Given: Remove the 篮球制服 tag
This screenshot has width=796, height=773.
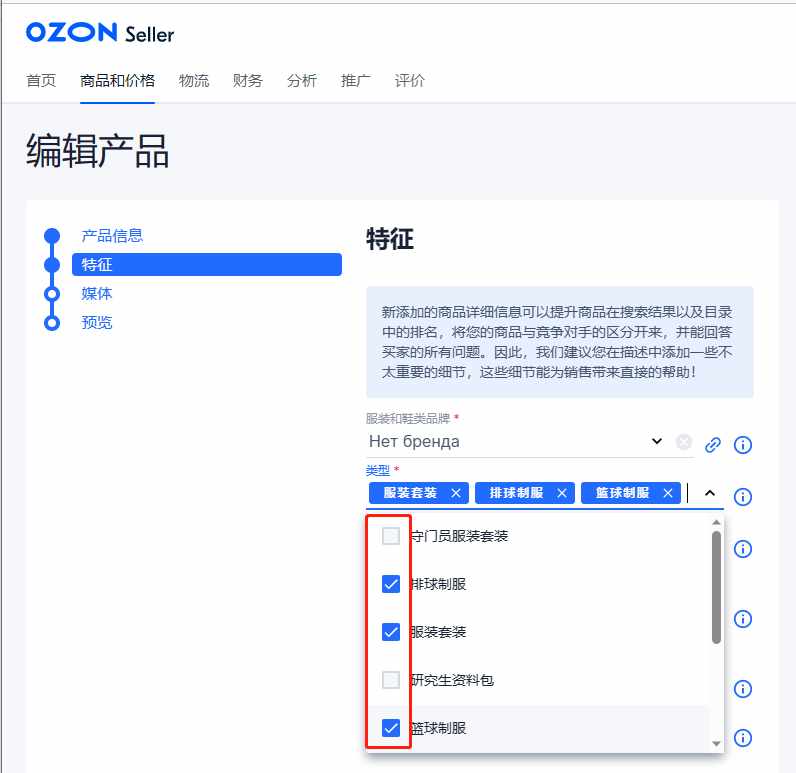Looking at the screenshot, I should (x=668, y=493).
